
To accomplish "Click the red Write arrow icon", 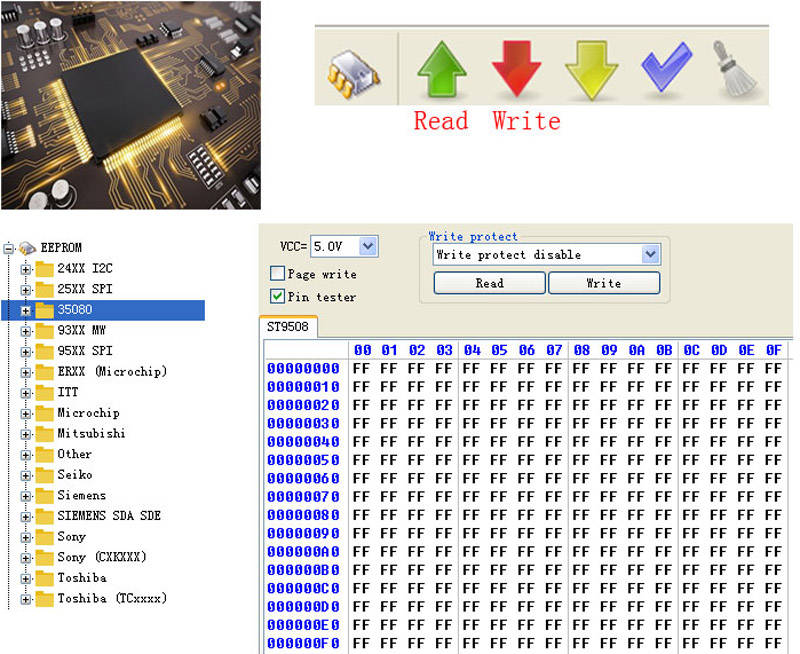I will click(x=516, y=69).
